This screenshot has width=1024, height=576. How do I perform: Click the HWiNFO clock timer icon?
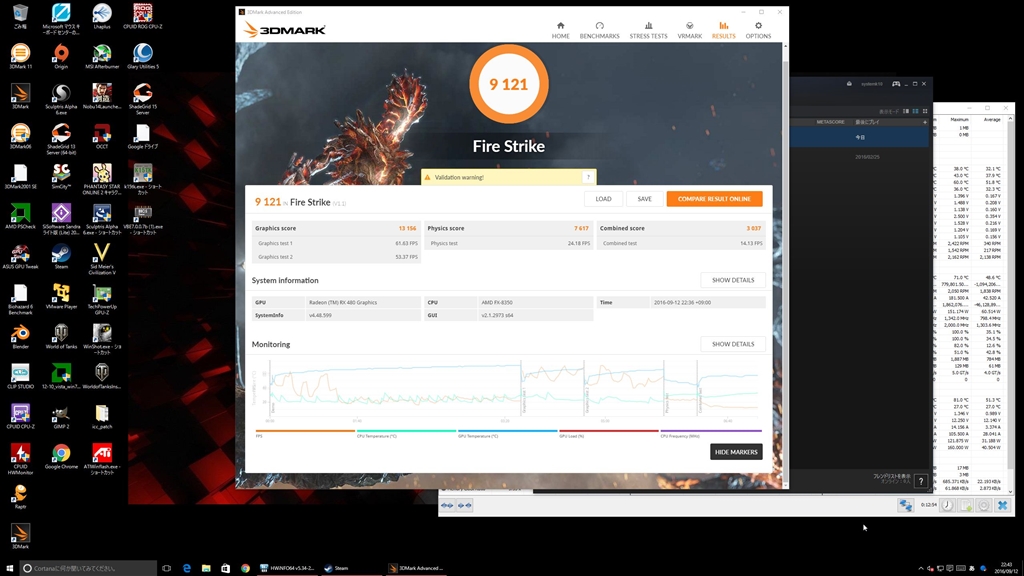pyautogui.click(x=948, y=505)
